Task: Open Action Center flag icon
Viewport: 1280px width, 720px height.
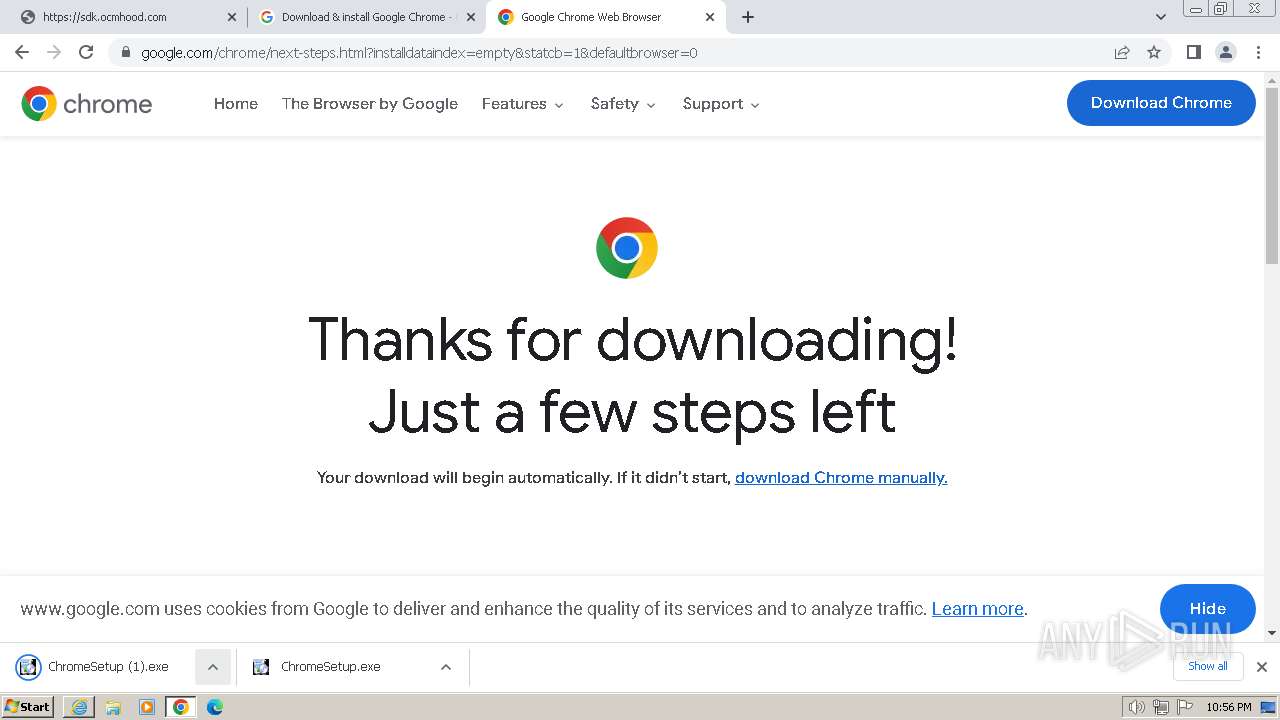Action: [1184, 707]
